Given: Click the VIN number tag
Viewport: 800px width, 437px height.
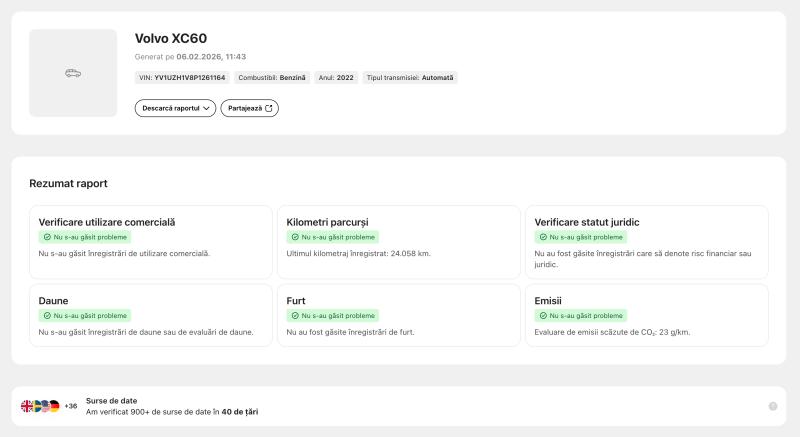Looking at the screenshot, I should (x=181, y=78).
